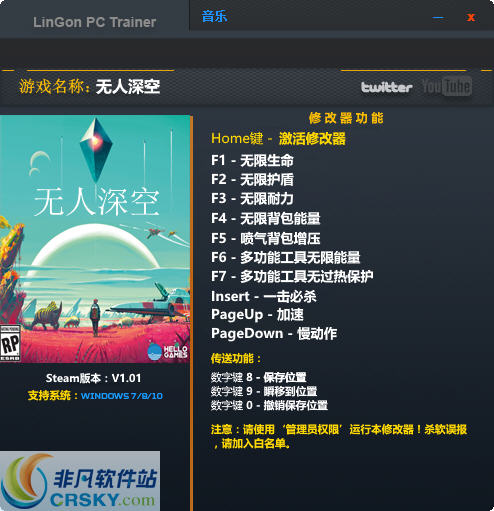Select '数字键 8 - 保存位置' line
Viewport: 494px width, 511px height.
coord(258,377)
